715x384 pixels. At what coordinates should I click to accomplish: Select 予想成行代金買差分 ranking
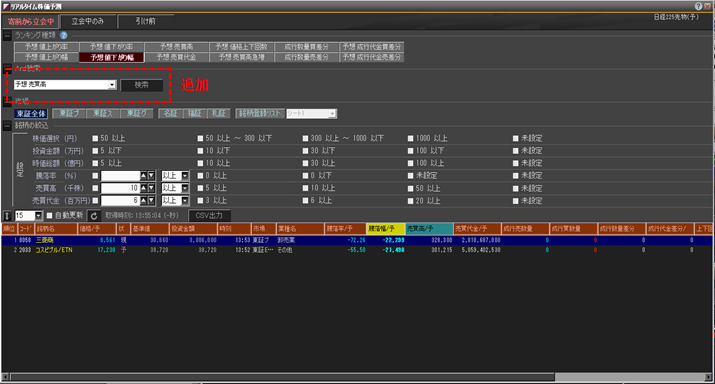[372, 47]
